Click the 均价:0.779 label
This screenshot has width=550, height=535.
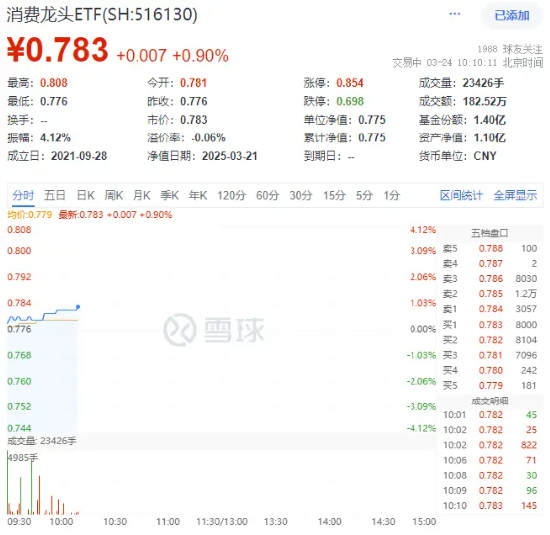click(x=29, y=215)
